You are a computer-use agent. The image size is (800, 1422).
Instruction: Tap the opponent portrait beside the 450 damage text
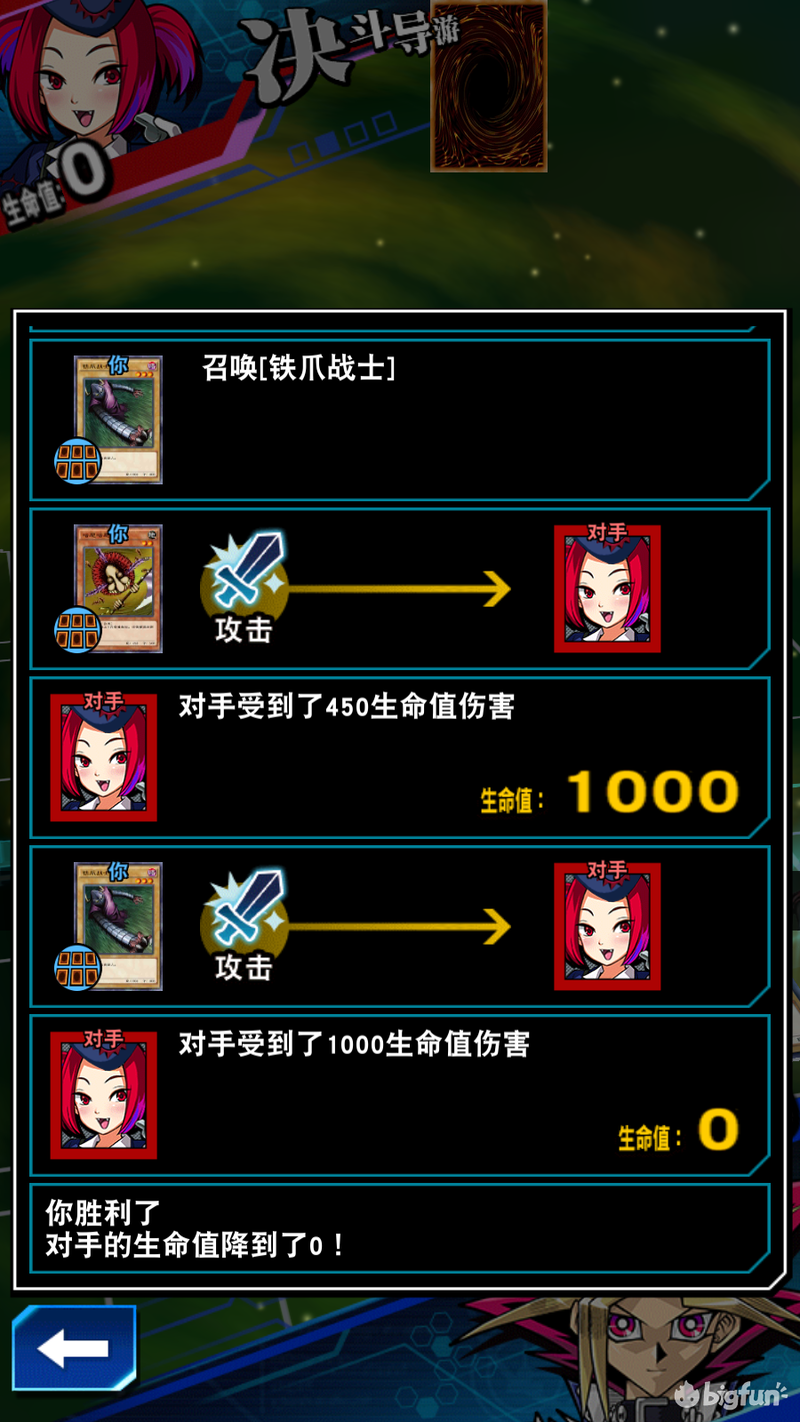(x=104, y=758)
